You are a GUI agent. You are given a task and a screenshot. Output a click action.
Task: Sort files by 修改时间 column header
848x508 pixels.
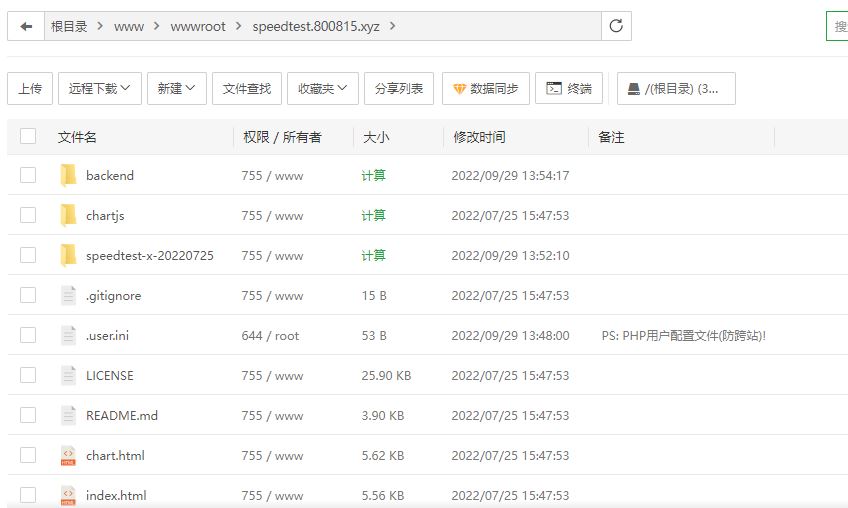pyautogui.click(x=479, y=137)
